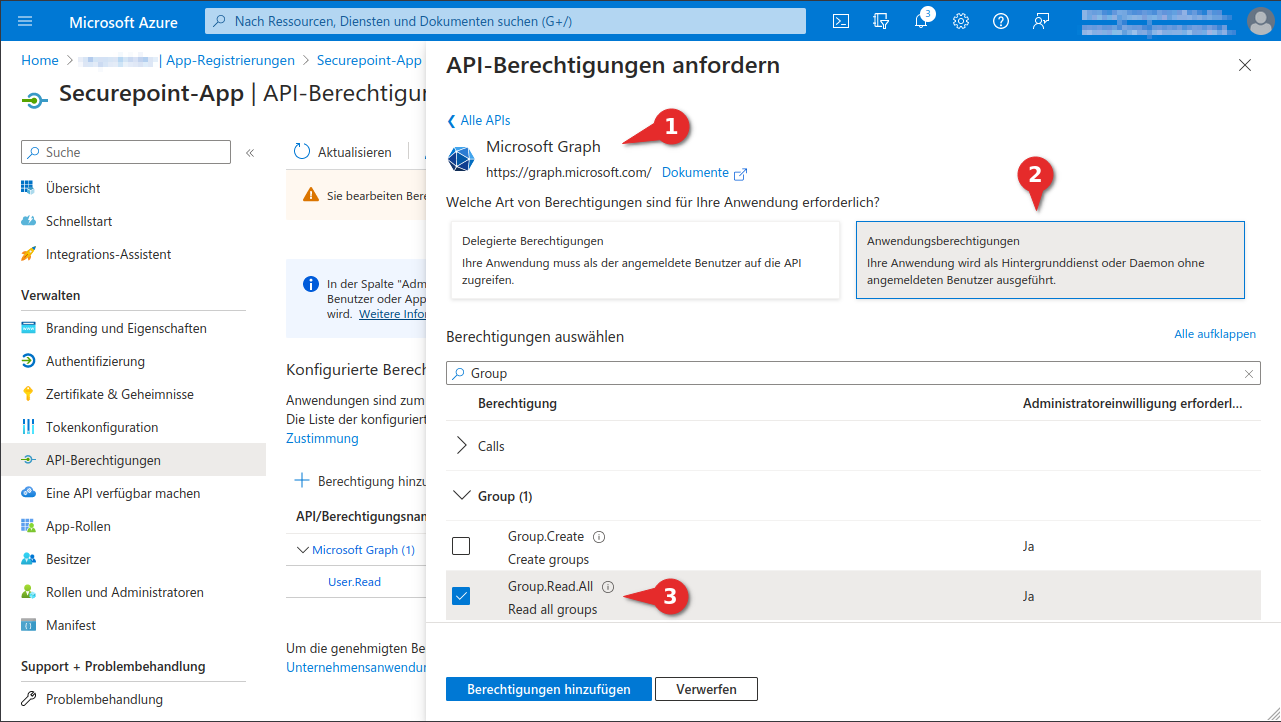Click Alle aufklappen to expand all

[1215, 334]
